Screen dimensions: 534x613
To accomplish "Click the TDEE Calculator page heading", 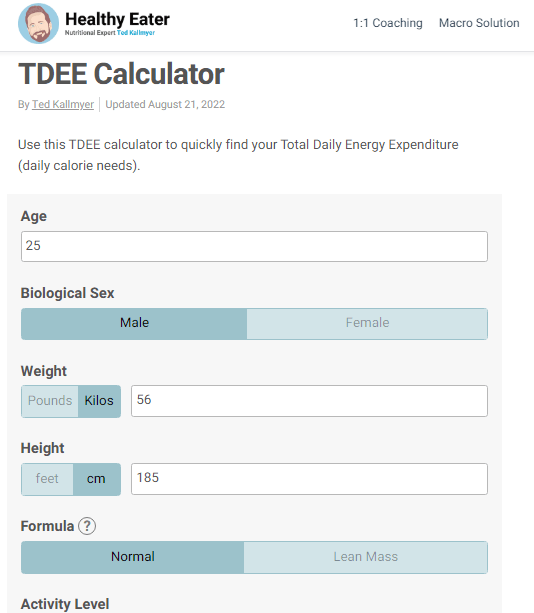I will tap(121, 74).
